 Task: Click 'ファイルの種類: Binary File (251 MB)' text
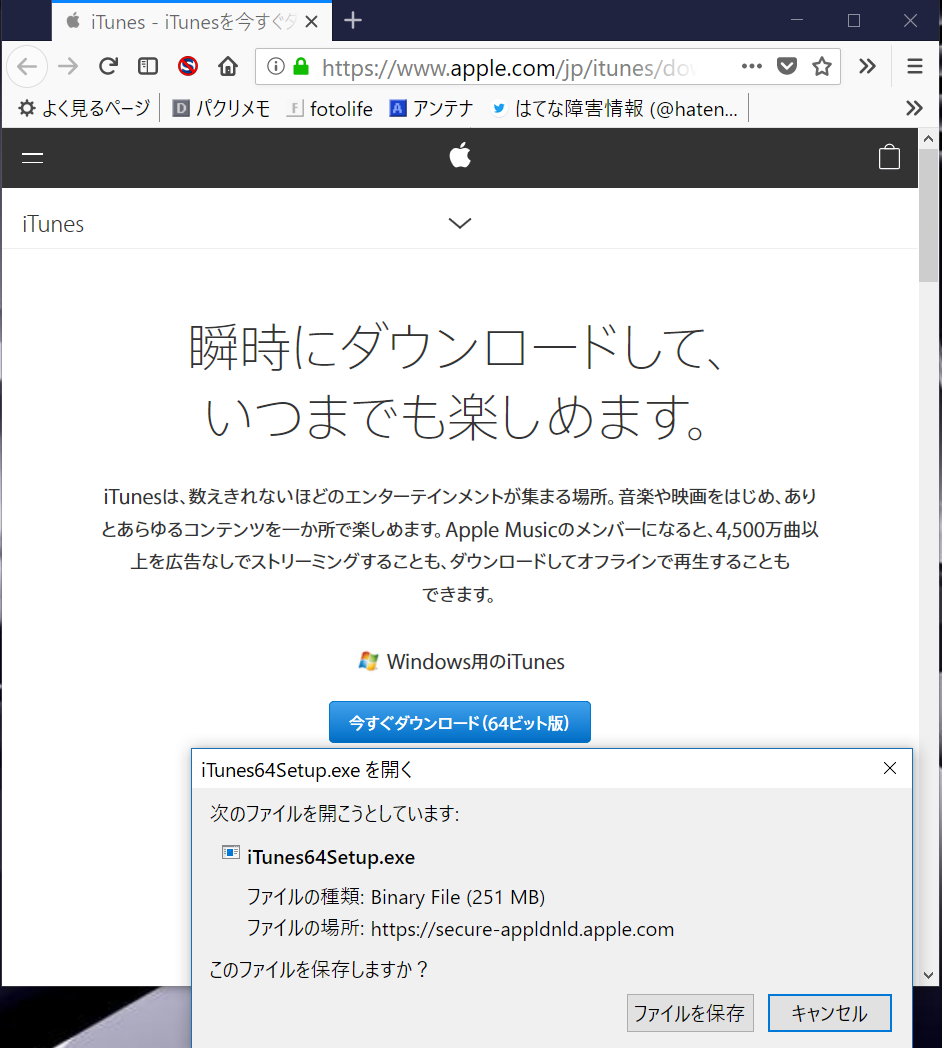(x=396, y=897)
